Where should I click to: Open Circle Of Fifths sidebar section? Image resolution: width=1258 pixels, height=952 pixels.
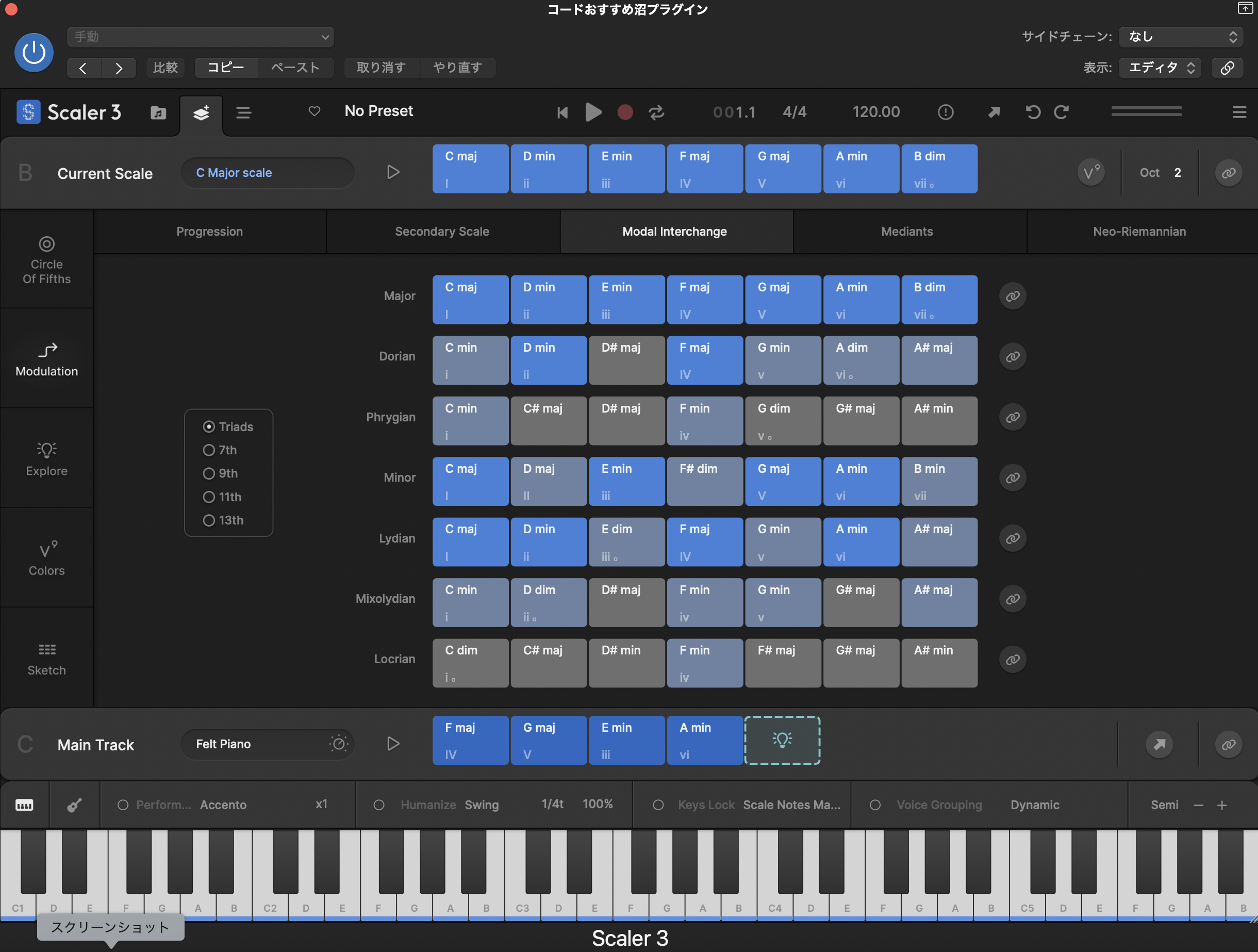[46, 260]
